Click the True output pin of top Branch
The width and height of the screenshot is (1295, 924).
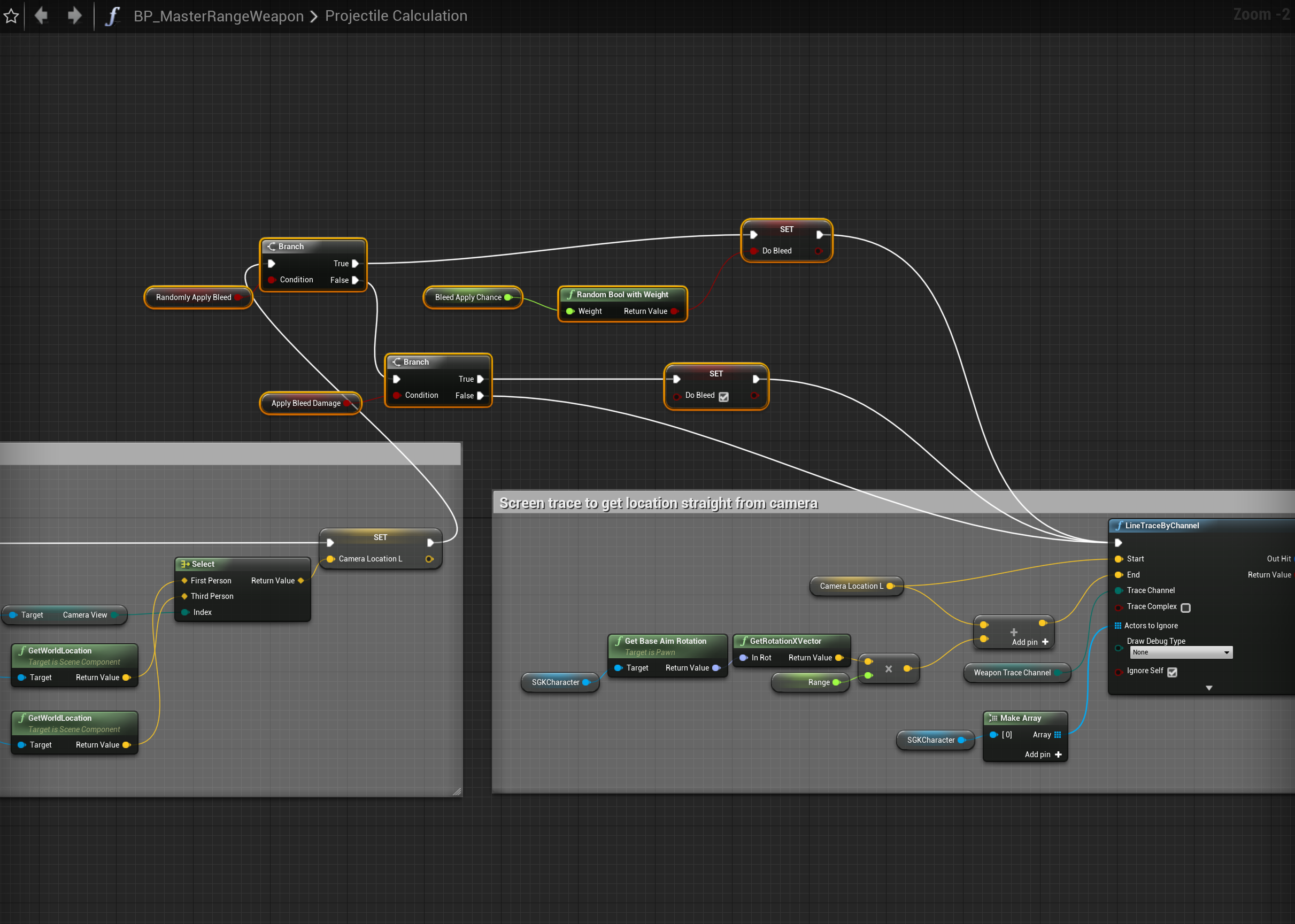[355, 264]
